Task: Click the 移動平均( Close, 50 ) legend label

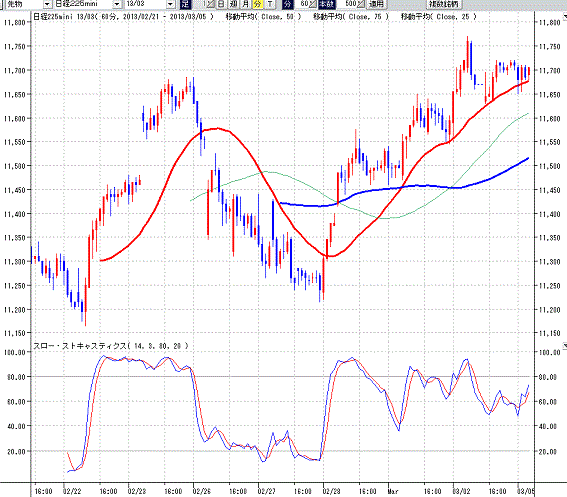Action: pyautogui.click(x=263, y=17)
